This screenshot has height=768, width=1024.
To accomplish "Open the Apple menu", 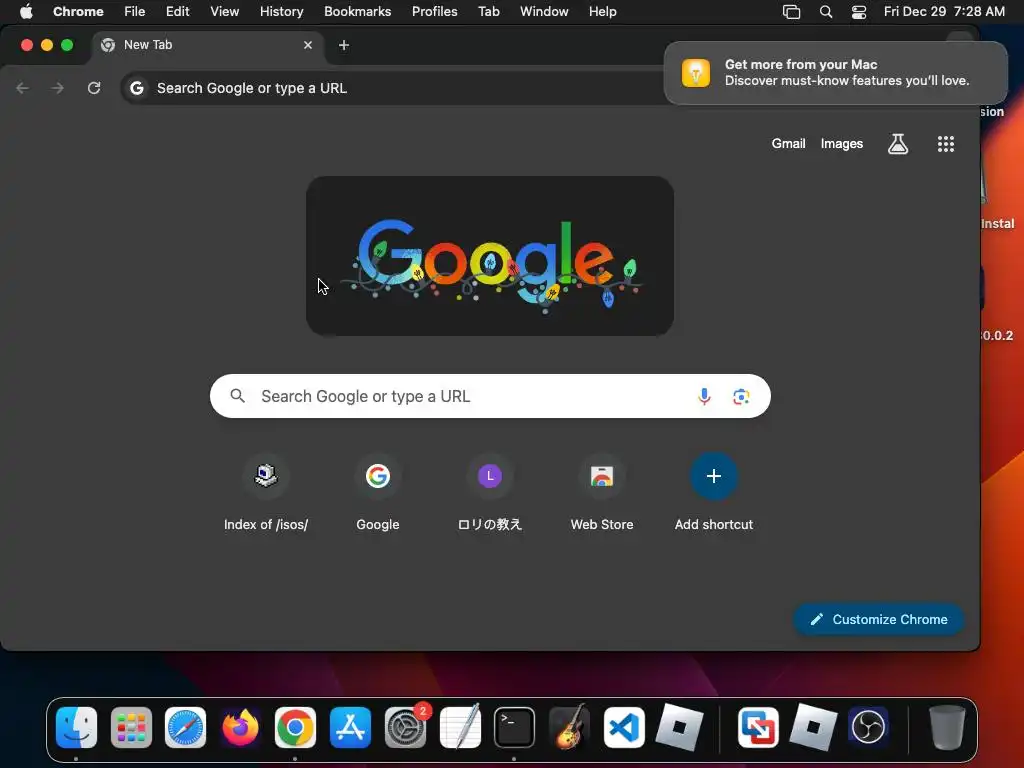I will 26,11.
